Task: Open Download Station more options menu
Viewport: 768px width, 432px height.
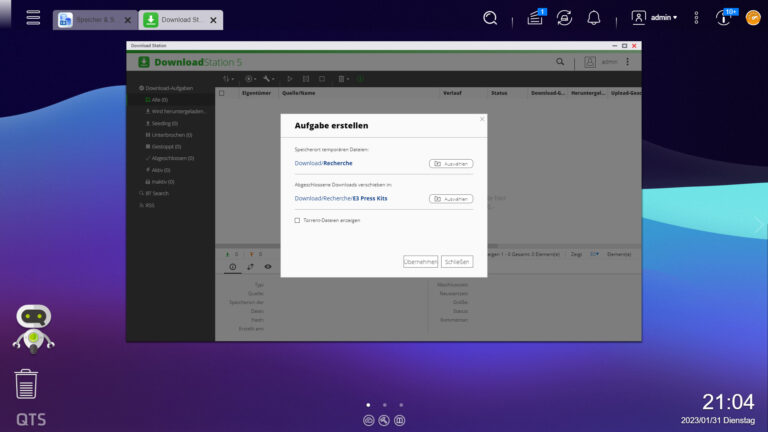Action: 627,62
